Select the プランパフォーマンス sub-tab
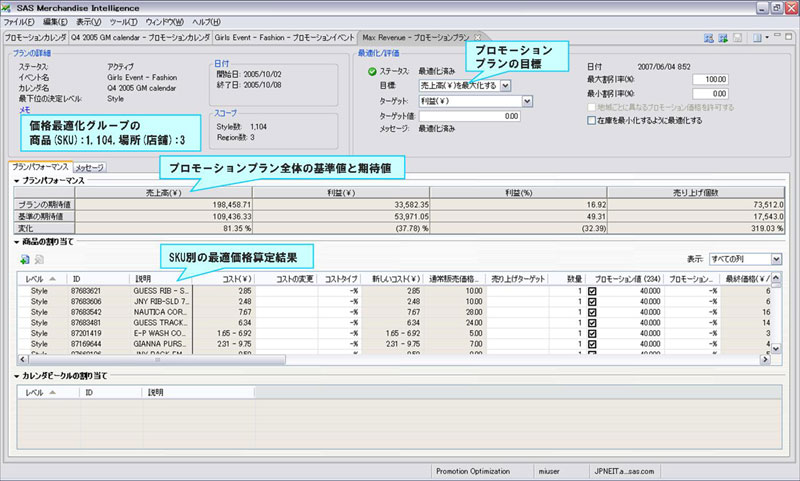This screenshot has height=481, width=800. tap(40, 167)
